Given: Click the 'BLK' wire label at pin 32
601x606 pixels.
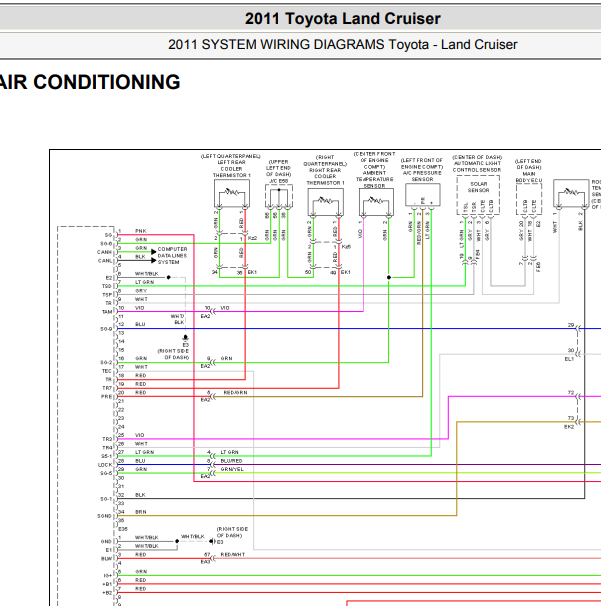Looking at the screenshot, I should [140, 495].
